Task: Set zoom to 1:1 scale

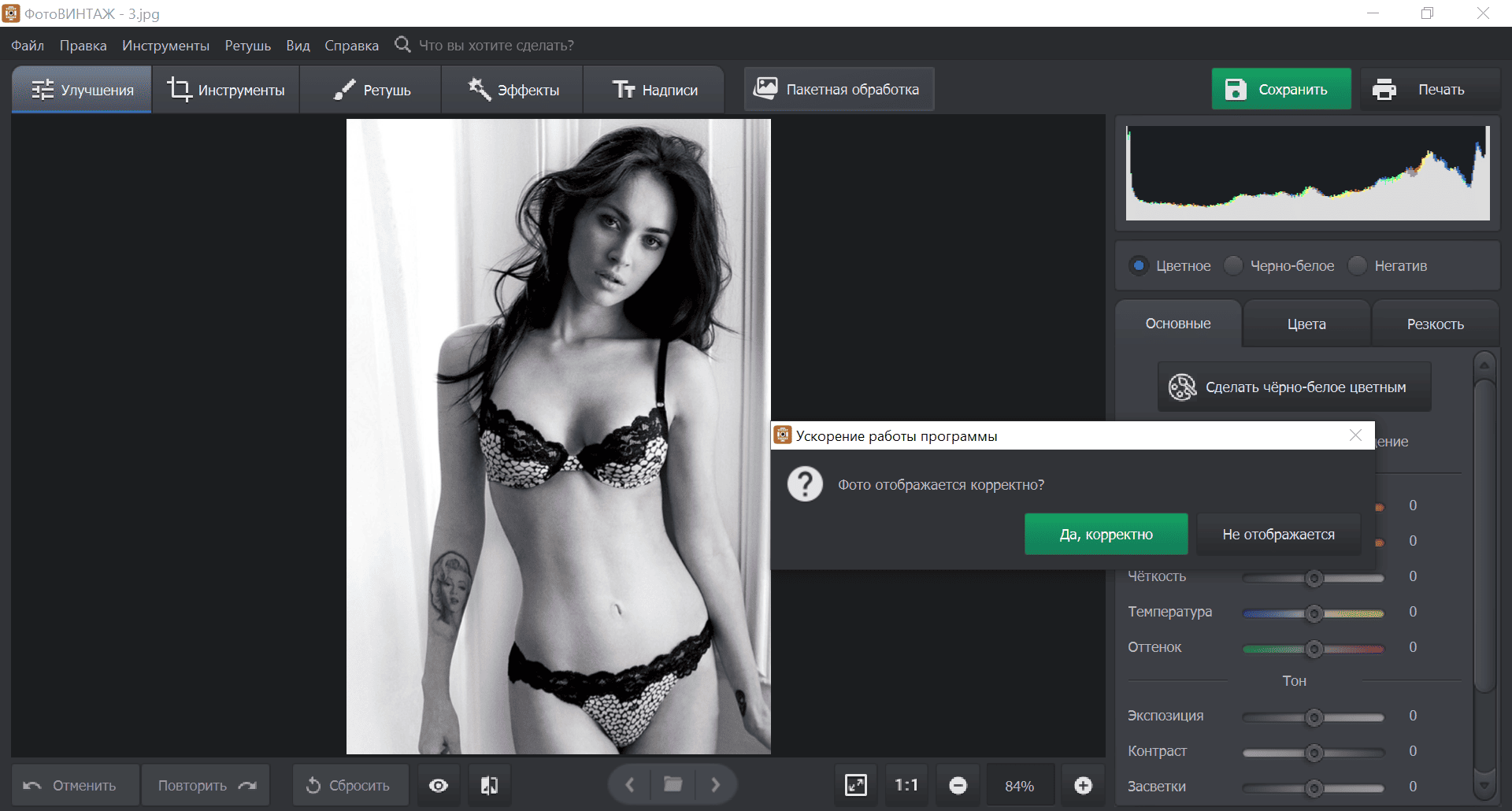Action: tap(906, 785)
